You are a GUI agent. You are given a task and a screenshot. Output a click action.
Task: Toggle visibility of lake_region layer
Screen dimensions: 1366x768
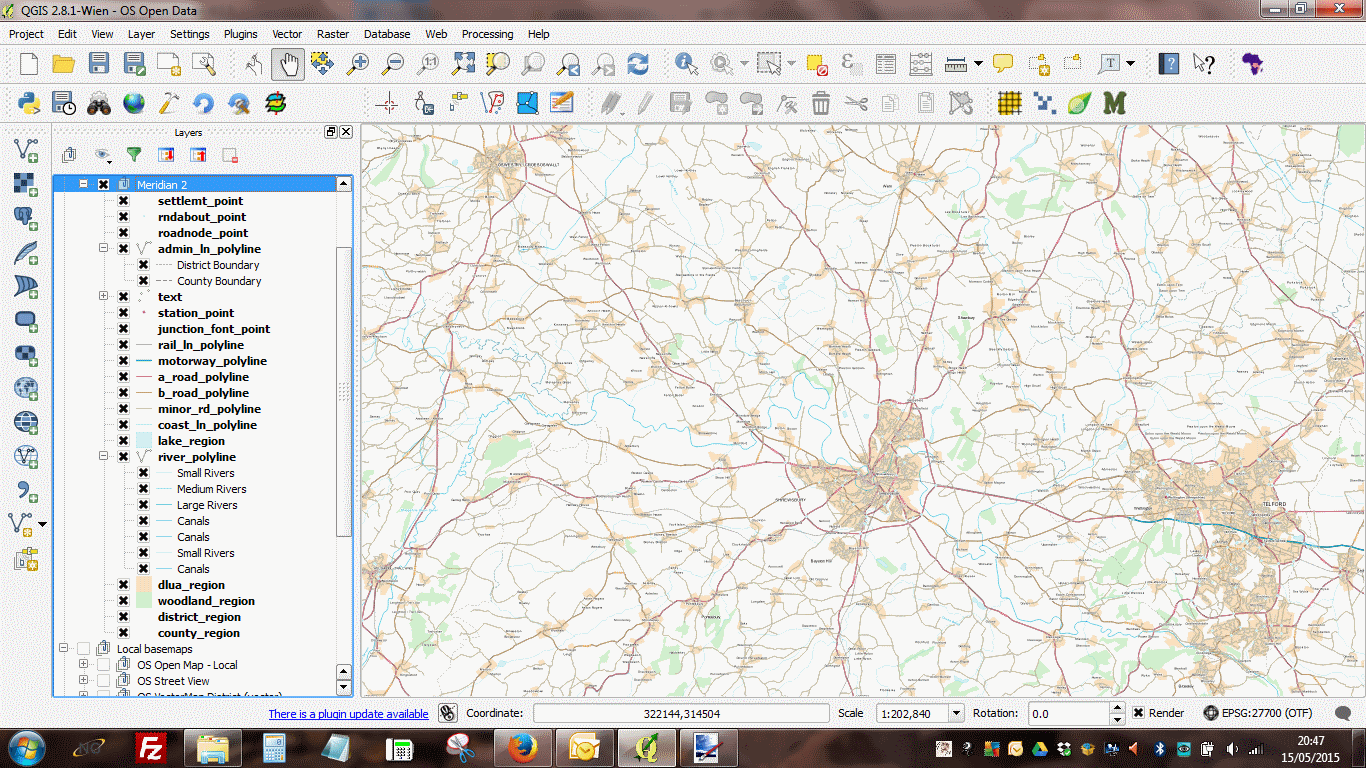(x=123, y=441)
